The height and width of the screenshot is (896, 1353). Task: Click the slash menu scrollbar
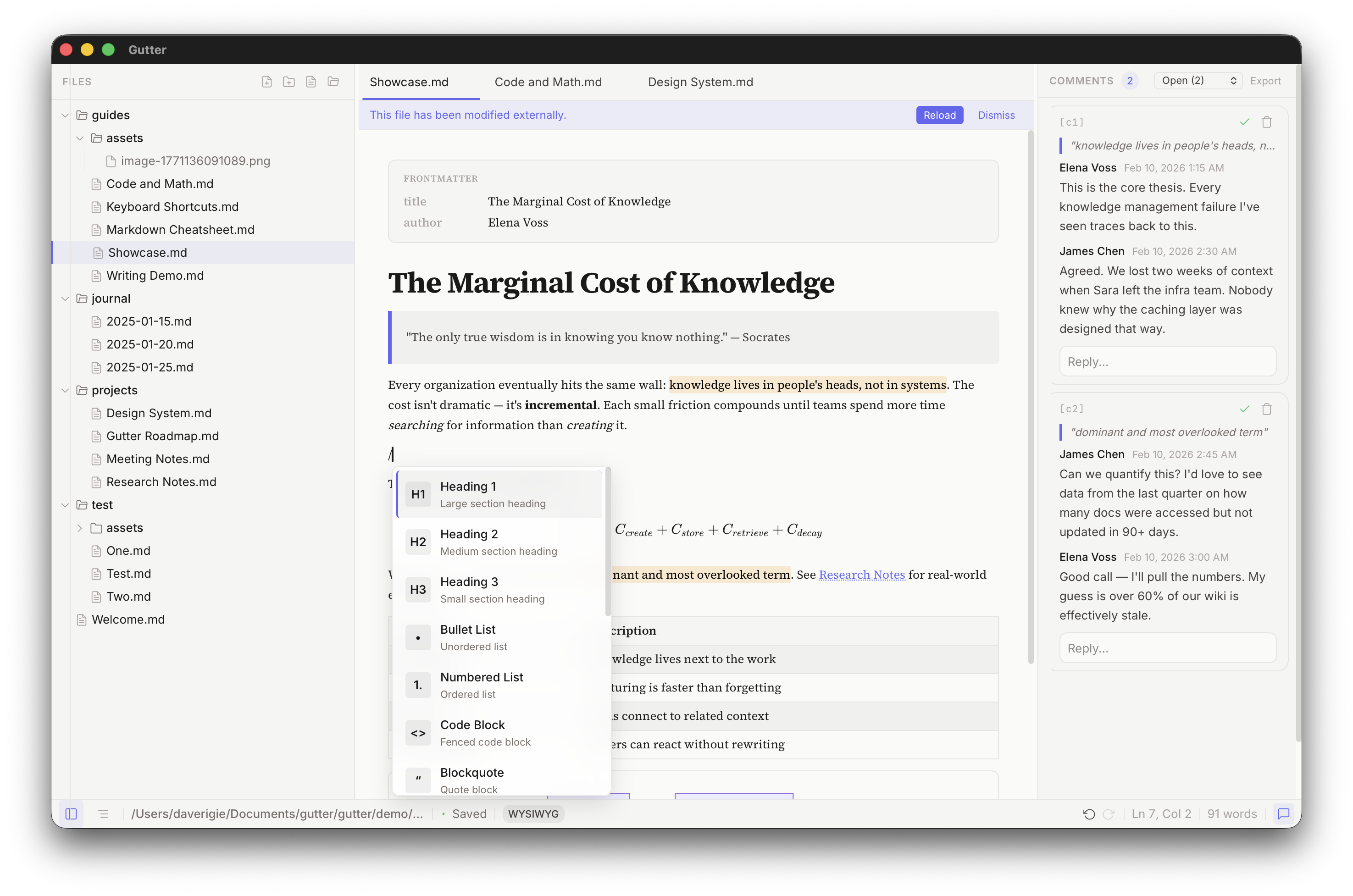607,542
